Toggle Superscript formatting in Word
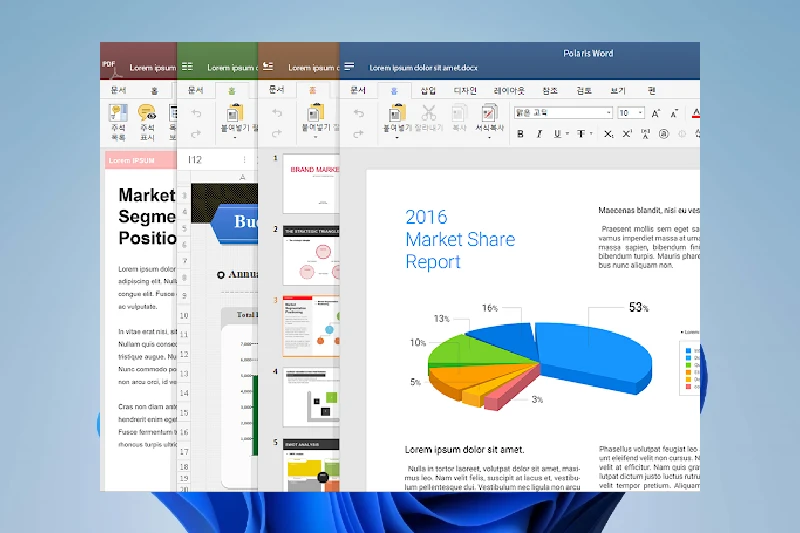 (627, 134)
